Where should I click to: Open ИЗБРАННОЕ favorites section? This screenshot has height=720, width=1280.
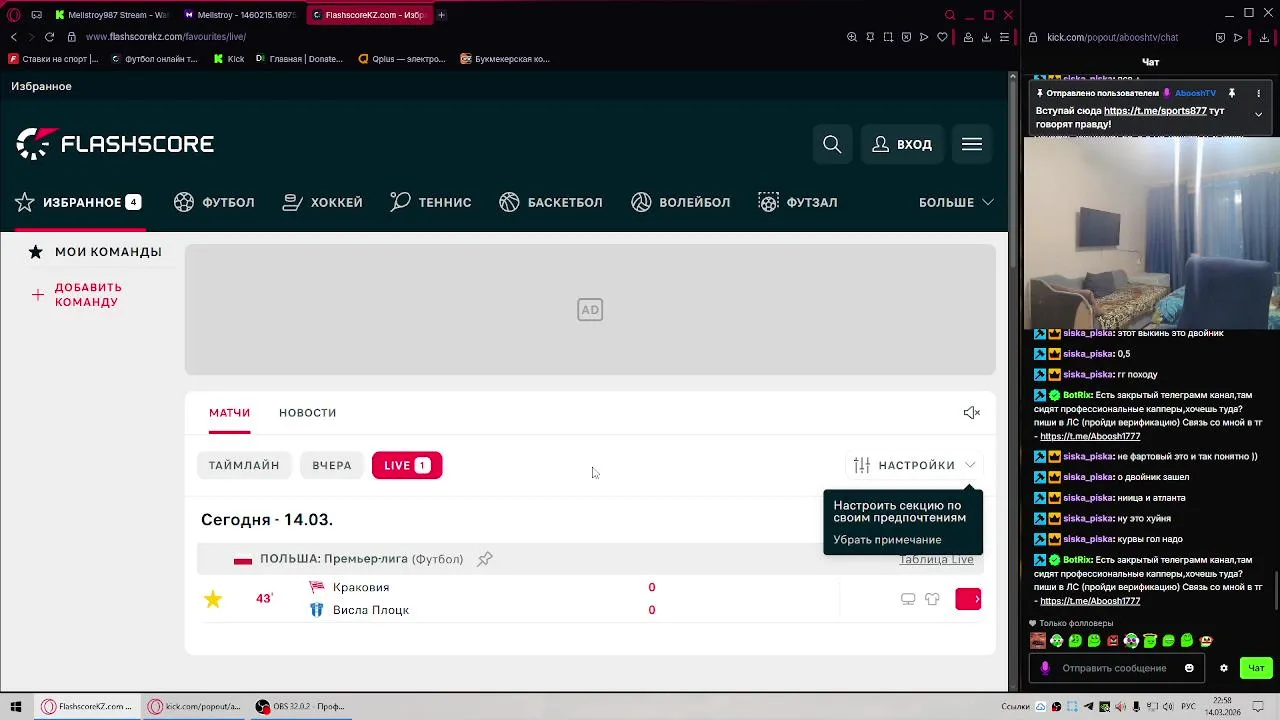click(78, 202)
